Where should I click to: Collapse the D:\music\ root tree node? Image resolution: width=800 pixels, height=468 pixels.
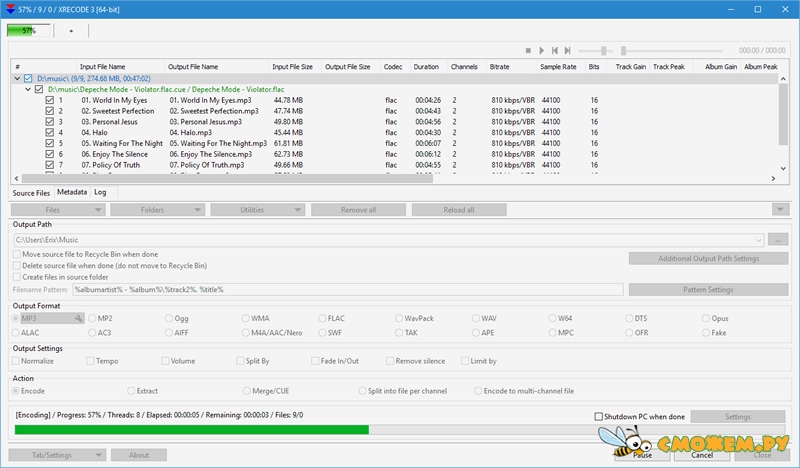tap(17, 79)
